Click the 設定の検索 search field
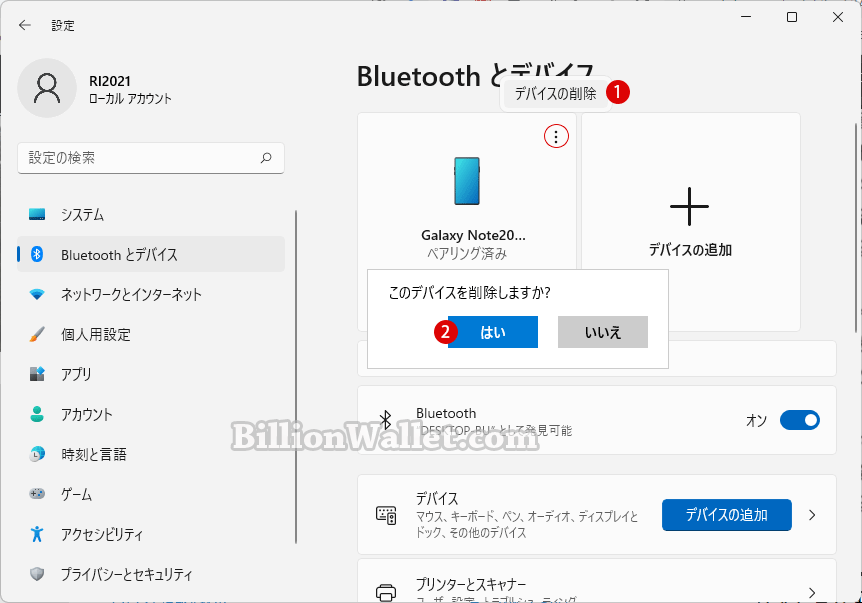This screenshot has width=862, height=603. (x=151, y=158)
